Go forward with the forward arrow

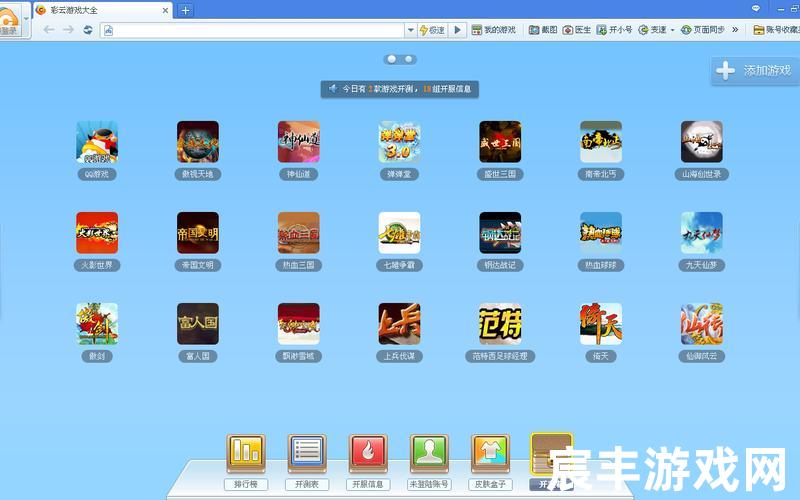click(68, 30)
